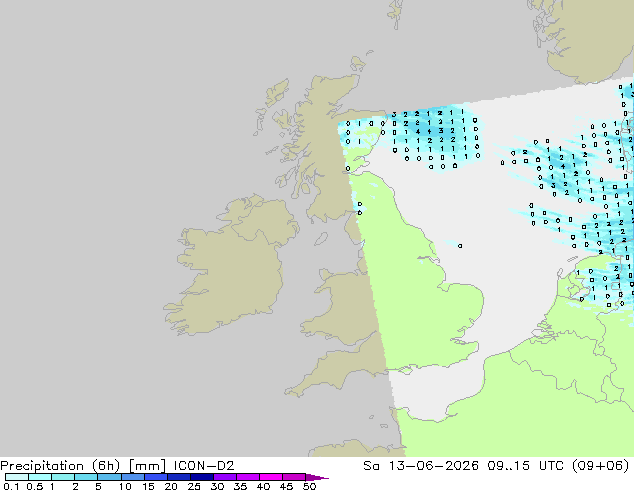Click the '[mm]' unit label
This screenshot has height=490, width=634.
click(x=147, y=466)
